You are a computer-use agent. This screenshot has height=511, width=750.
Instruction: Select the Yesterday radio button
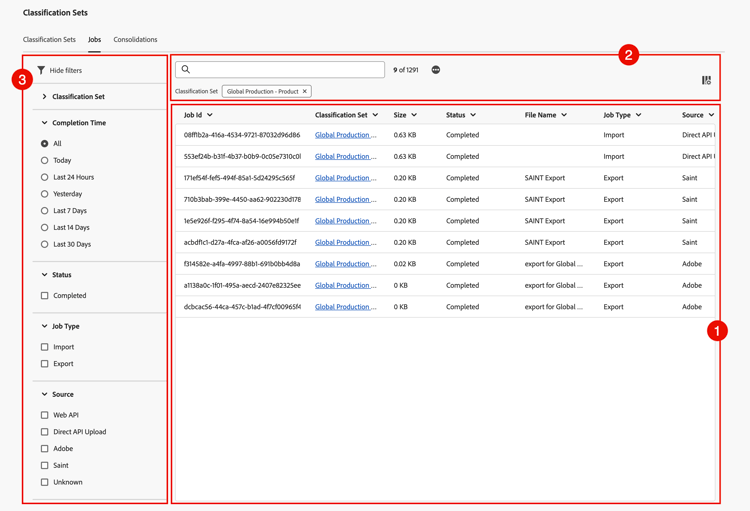click(44, 194)
